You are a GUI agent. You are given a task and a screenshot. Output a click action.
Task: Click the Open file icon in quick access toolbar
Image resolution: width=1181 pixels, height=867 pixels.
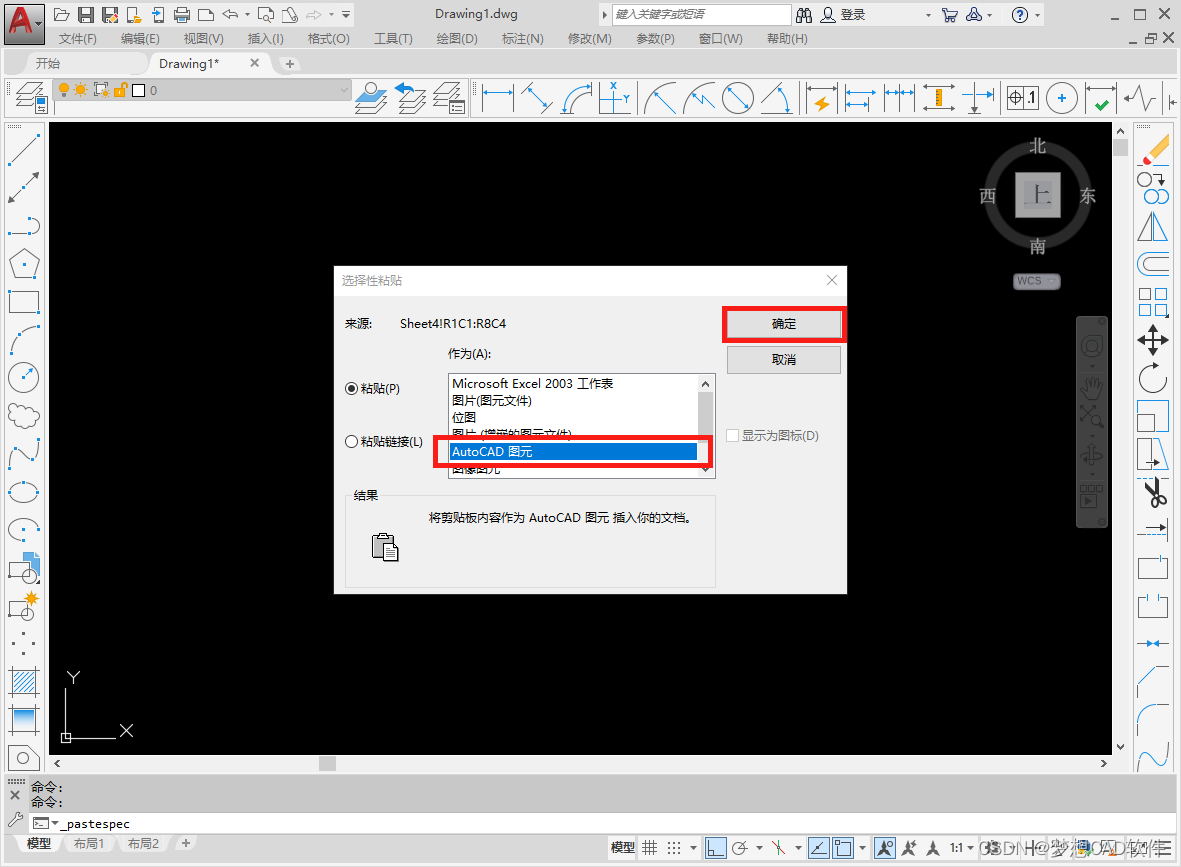point(62,14)
